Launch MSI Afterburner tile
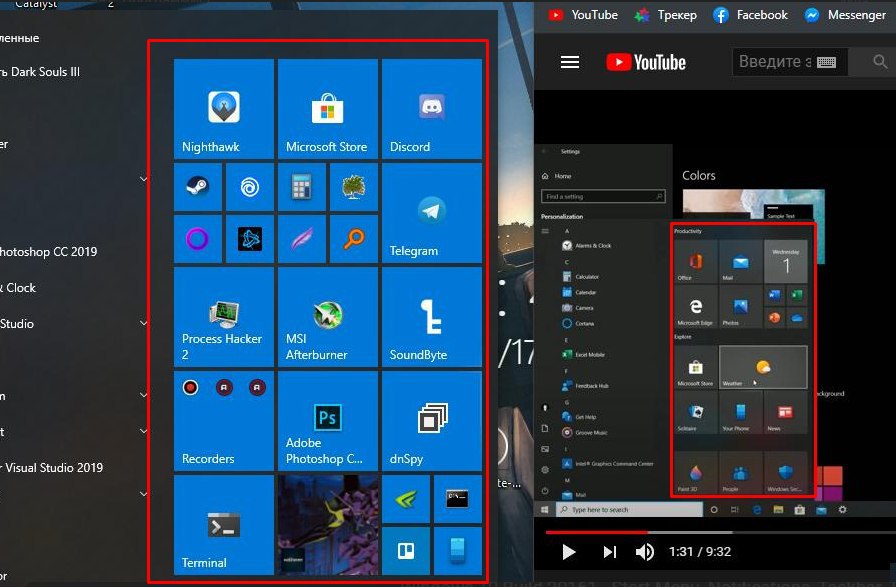The image size is (896, 587). click(x=327, y=317)
